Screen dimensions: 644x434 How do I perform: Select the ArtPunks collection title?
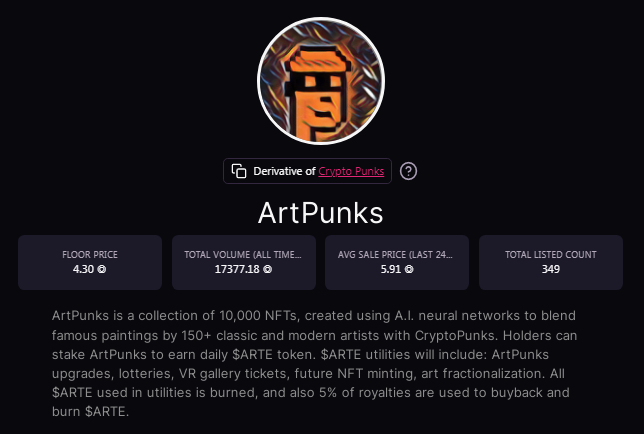[x=321, y=213]
